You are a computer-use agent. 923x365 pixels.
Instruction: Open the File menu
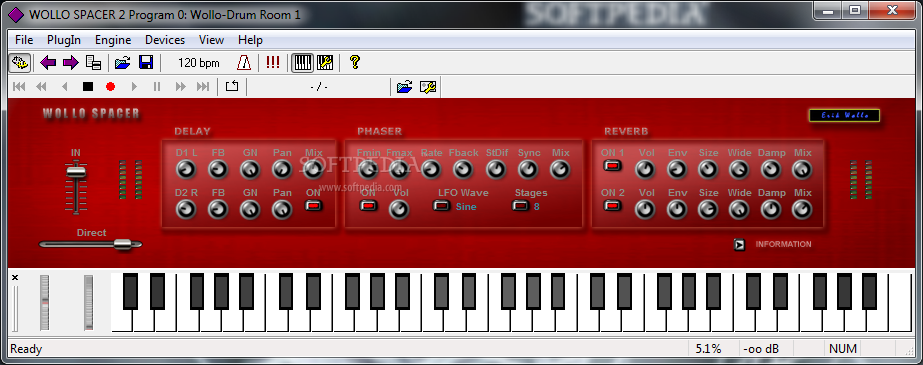pos(24,40)
